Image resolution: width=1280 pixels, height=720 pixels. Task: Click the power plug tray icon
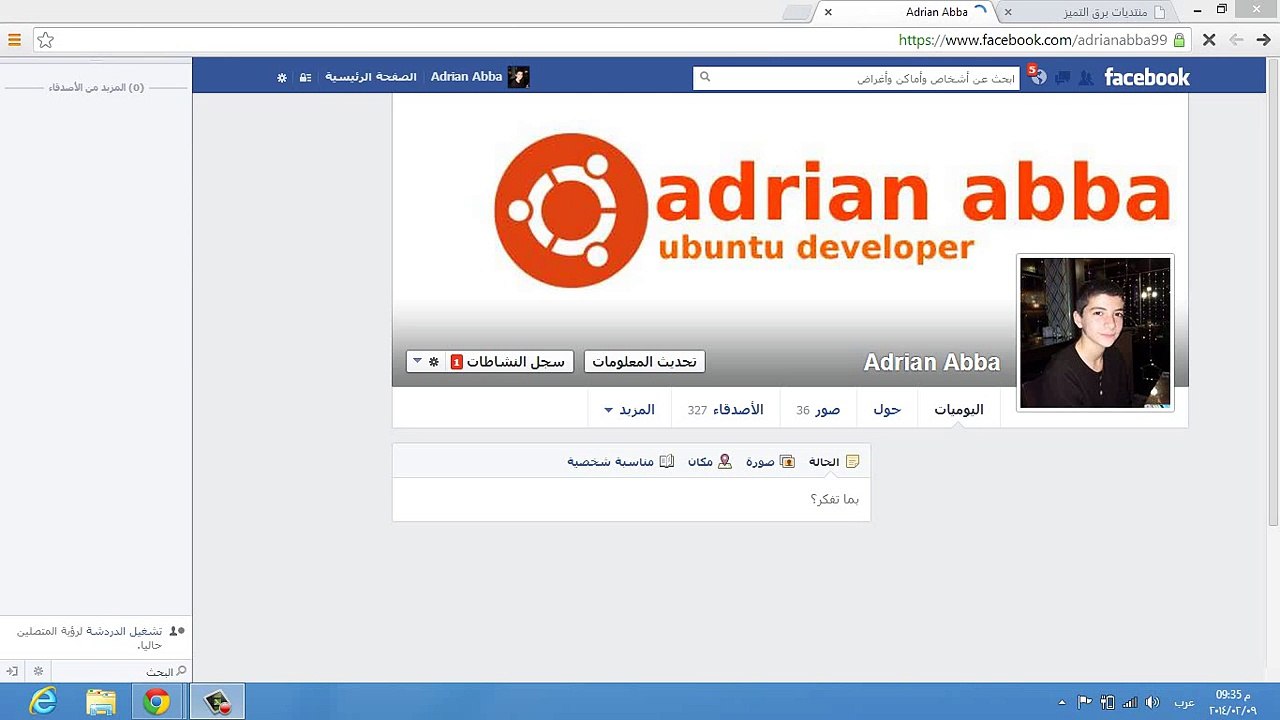1107,702
